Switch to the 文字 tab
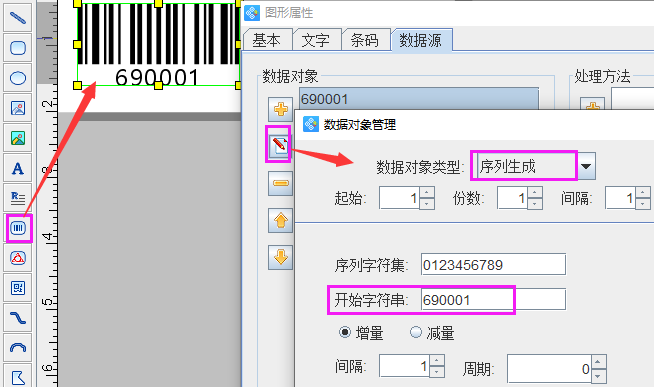Screen dimensions: 654x387 tap(316, 40)
